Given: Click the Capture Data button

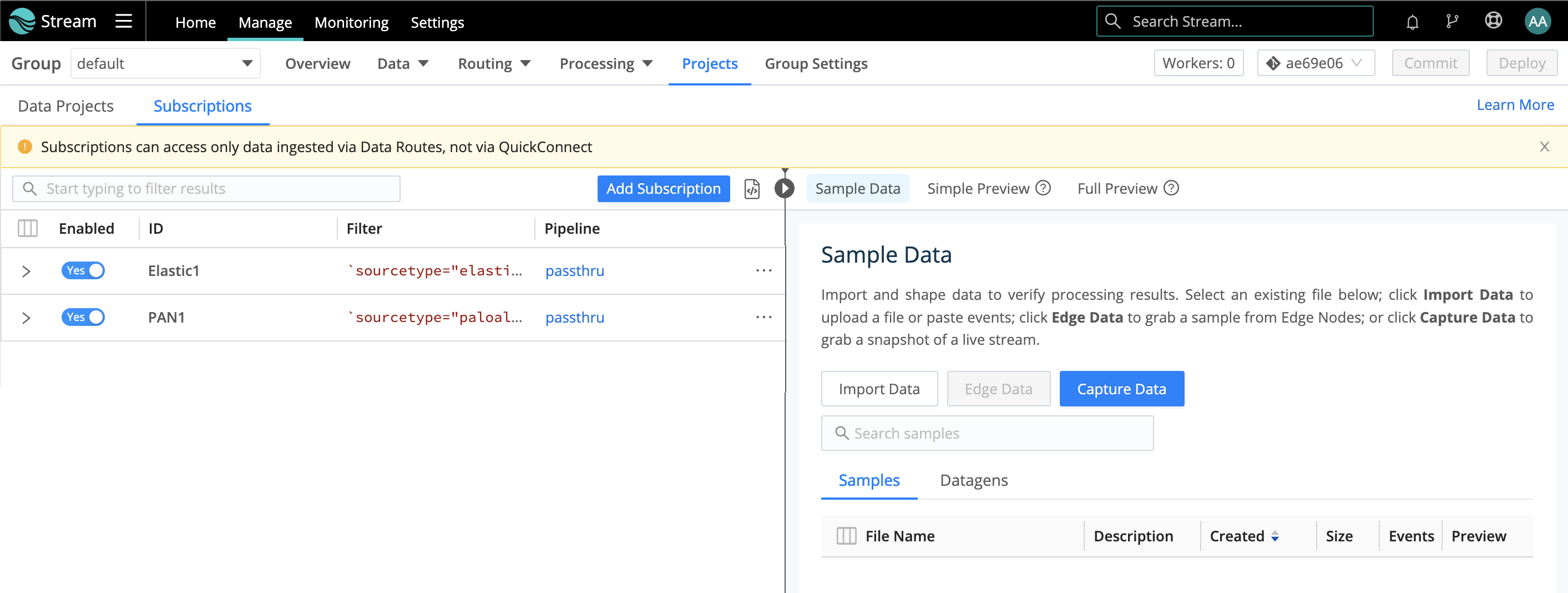Looking at the screenshot, I should [1121, 389].
